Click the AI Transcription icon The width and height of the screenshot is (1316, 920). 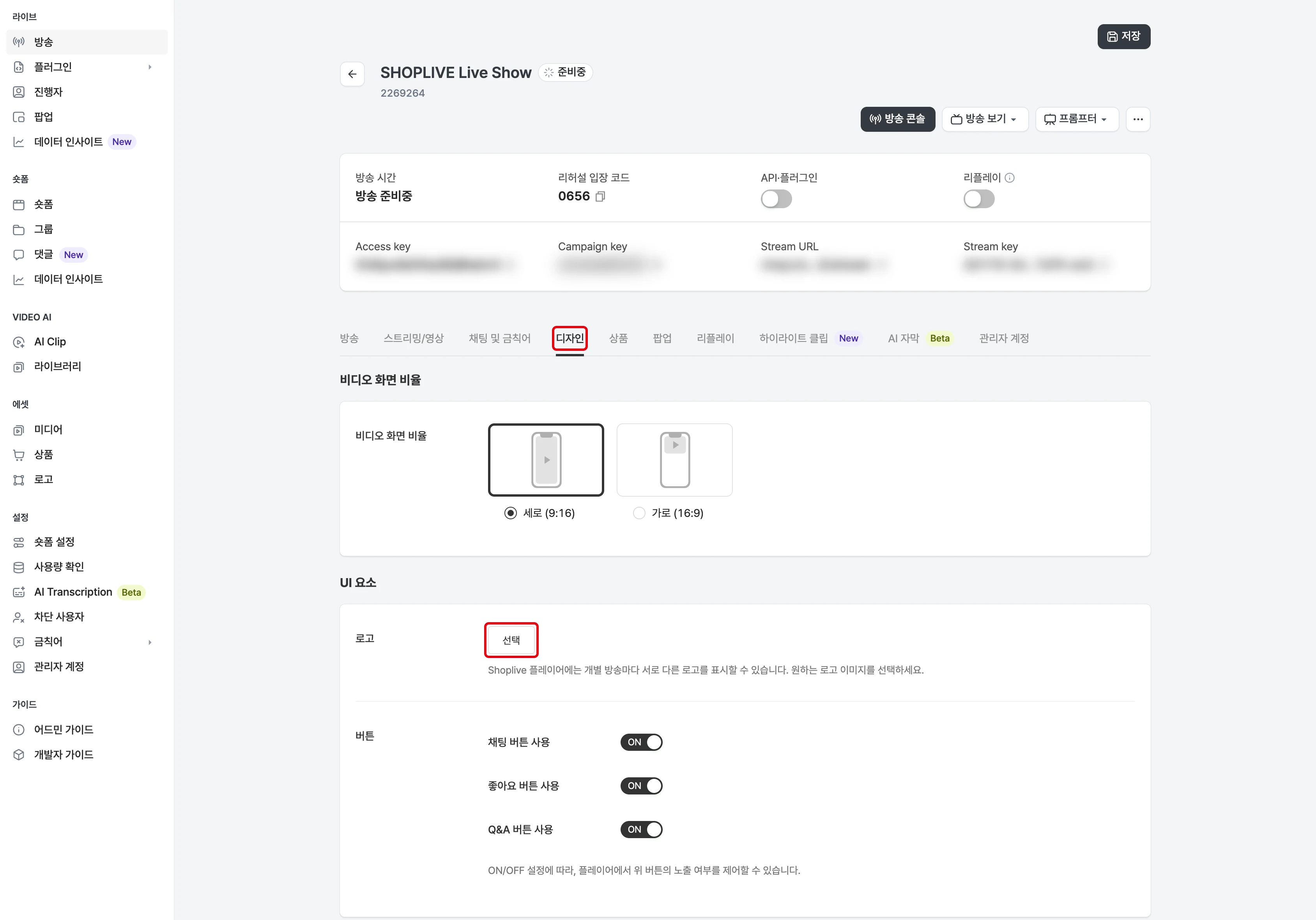click(x=19, y=592)
